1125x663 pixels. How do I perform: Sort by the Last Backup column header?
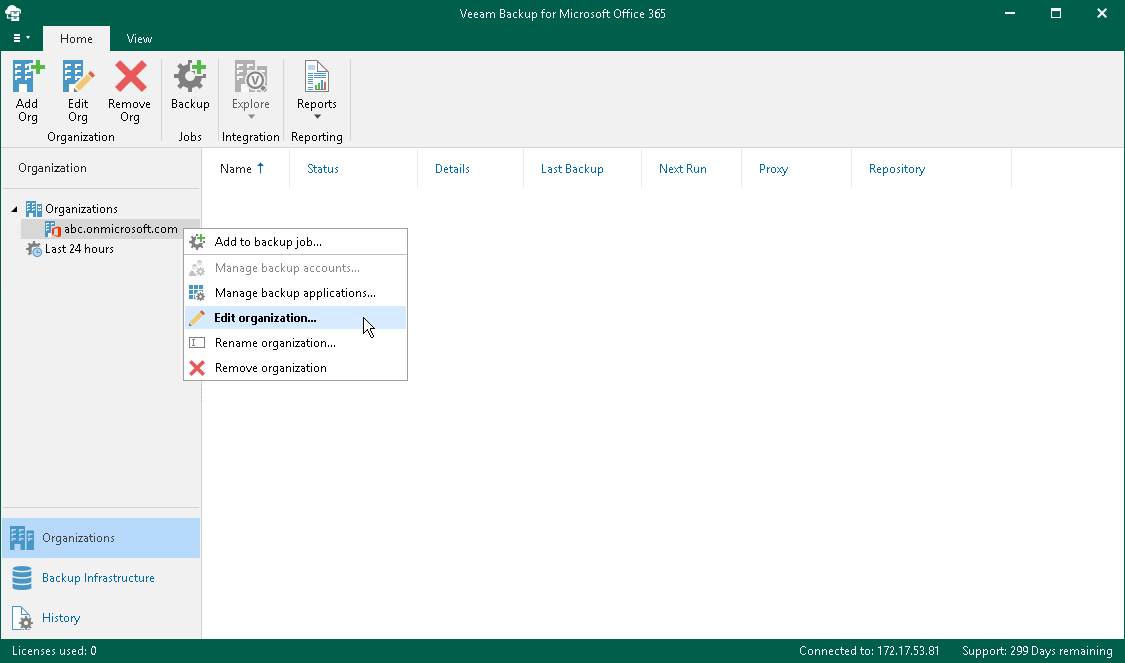pos(572,169)
